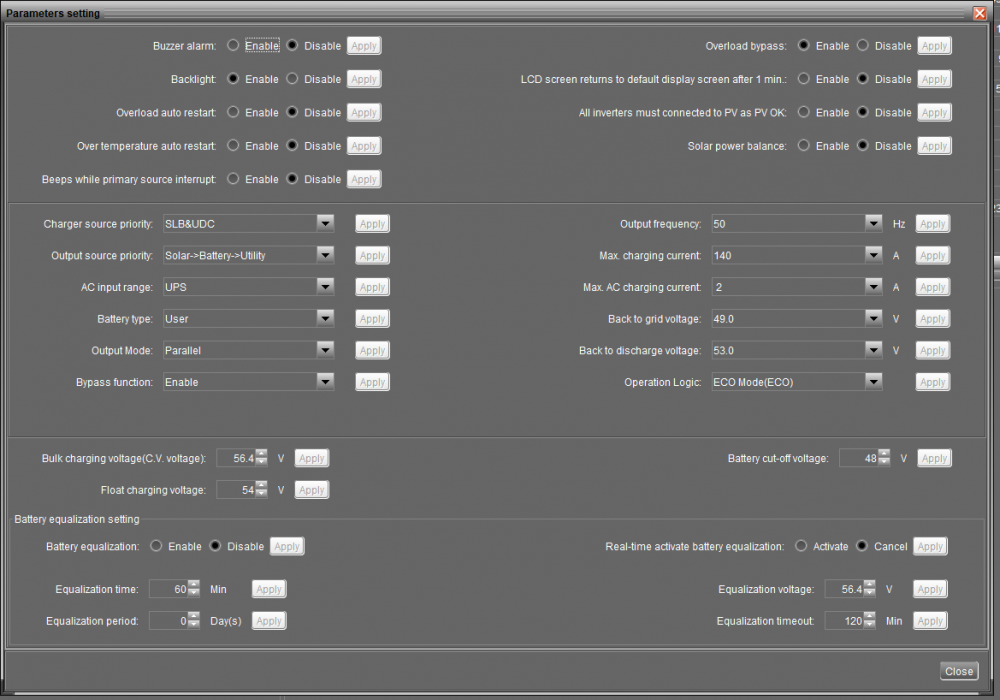This screenshot has width=1000, height=700.
Task: Apply Max. charging current setting
Action: (933, 256)
